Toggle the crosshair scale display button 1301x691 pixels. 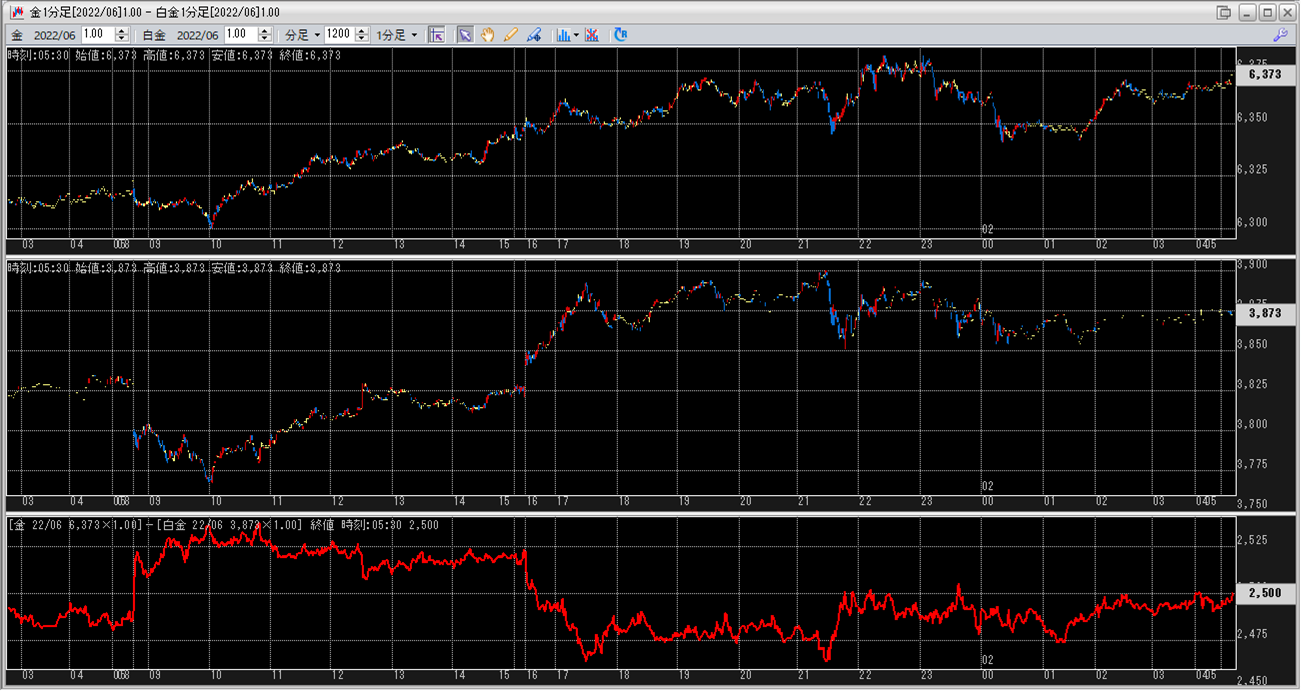[x=436, y=35]
